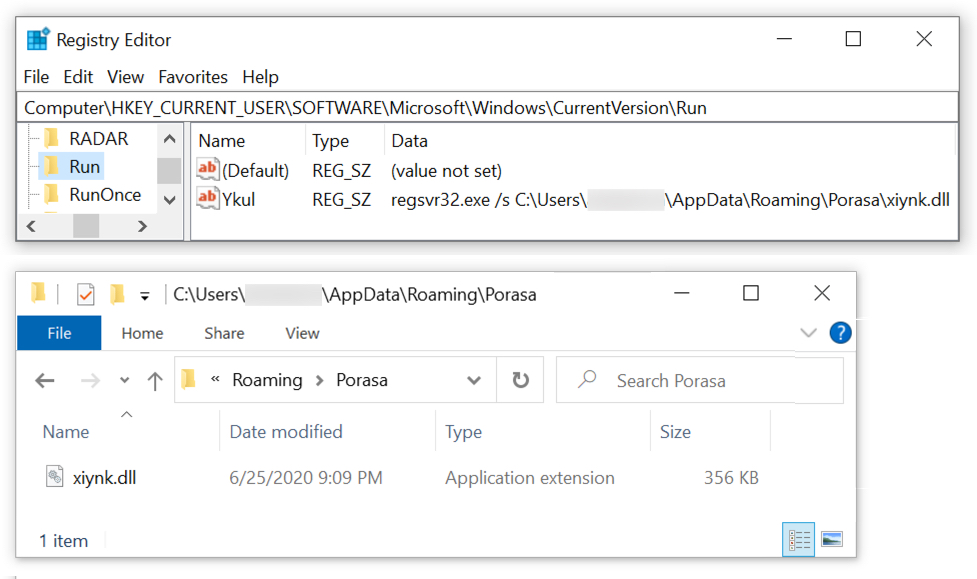The width and height of the screenshot is (977, 579).
Task: Select the (Default) registry value
Action: pyautogui.click(x=255, y=171)
